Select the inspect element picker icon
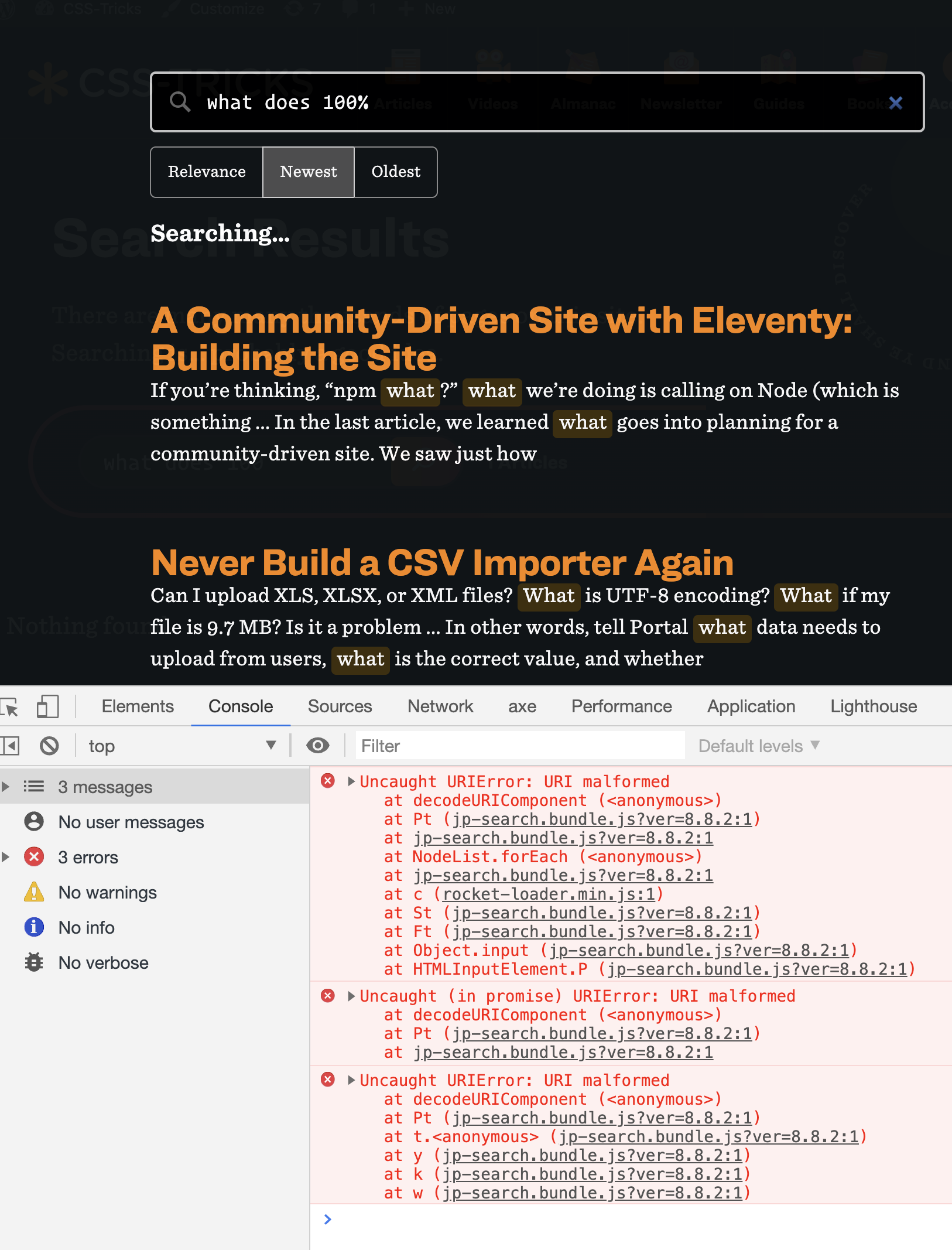This screenshot has height=1250, width=952. tap(10, 707)
